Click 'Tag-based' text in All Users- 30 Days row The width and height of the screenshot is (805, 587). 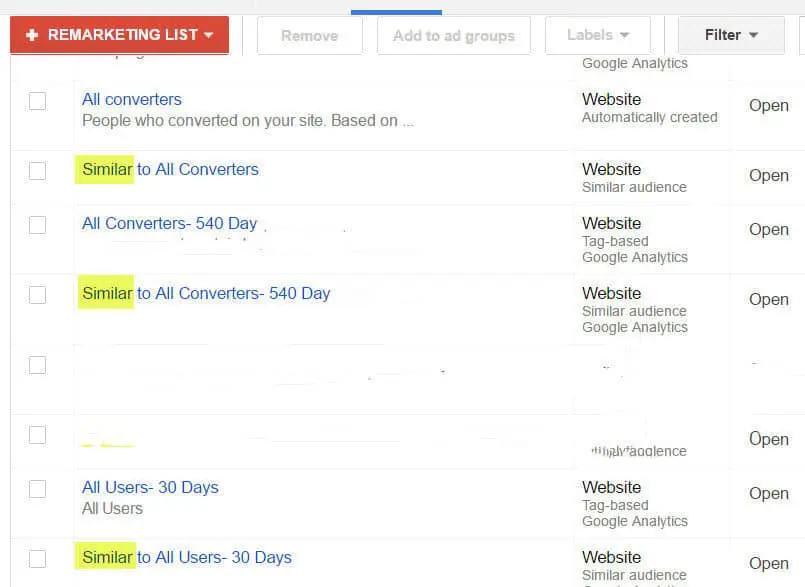click(615, 505)
